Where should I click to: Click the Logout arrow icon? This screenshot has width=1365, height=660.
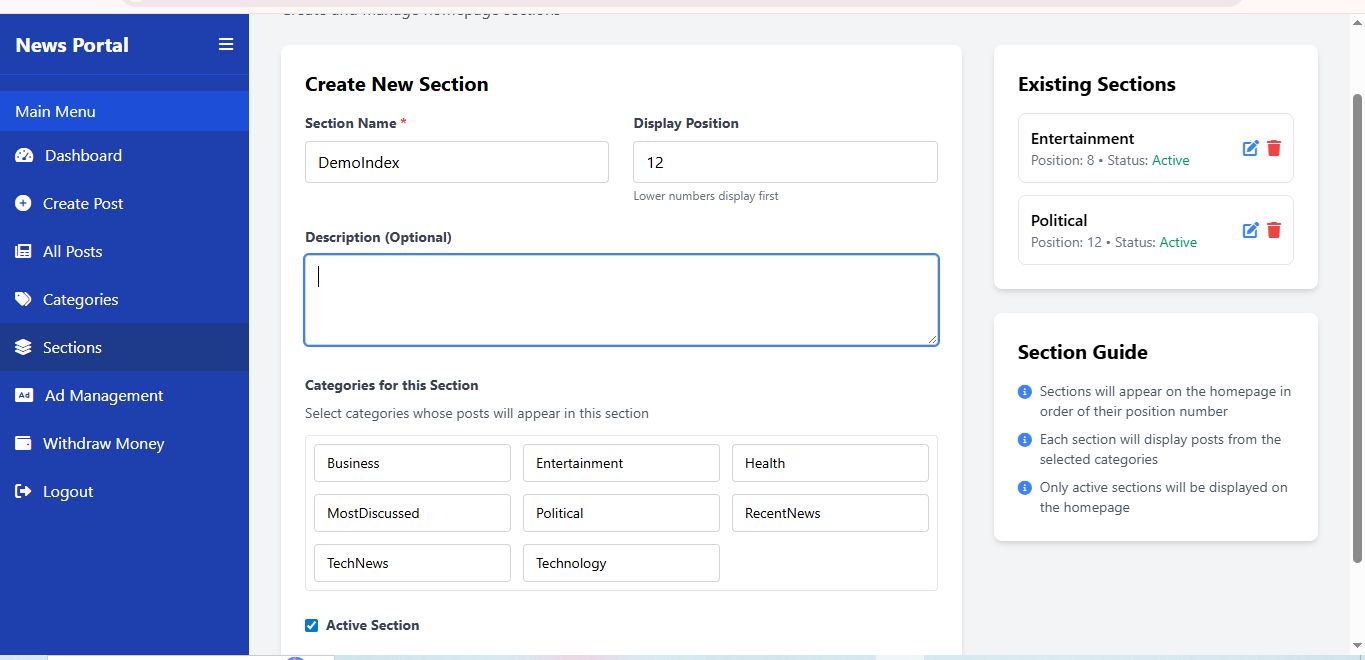(x=23, y=492)
